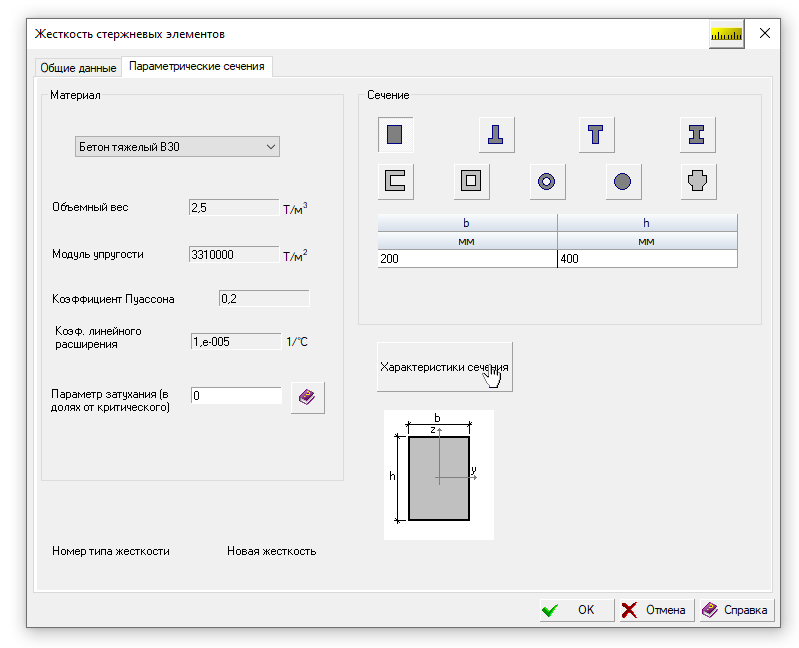Select the inverted T-section shape icon
The image size is (799, 648).
point(496,135)
